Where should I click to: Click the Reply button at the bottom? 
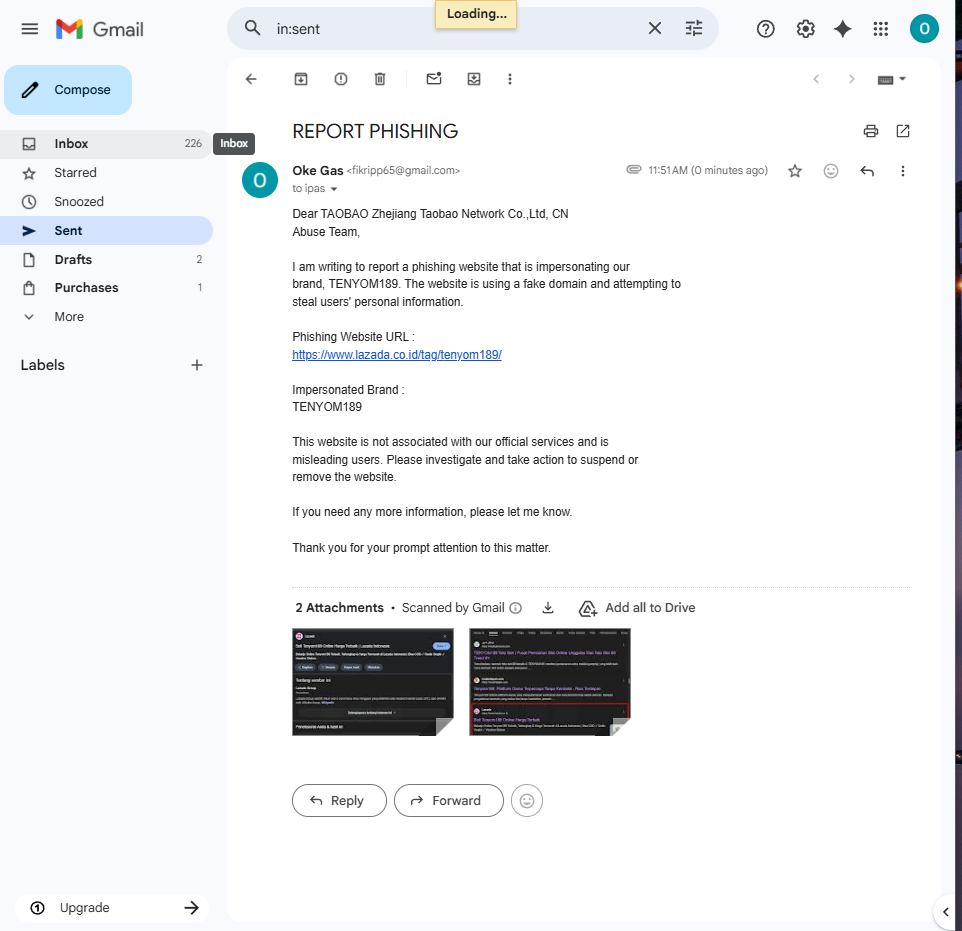pos(339,800)
